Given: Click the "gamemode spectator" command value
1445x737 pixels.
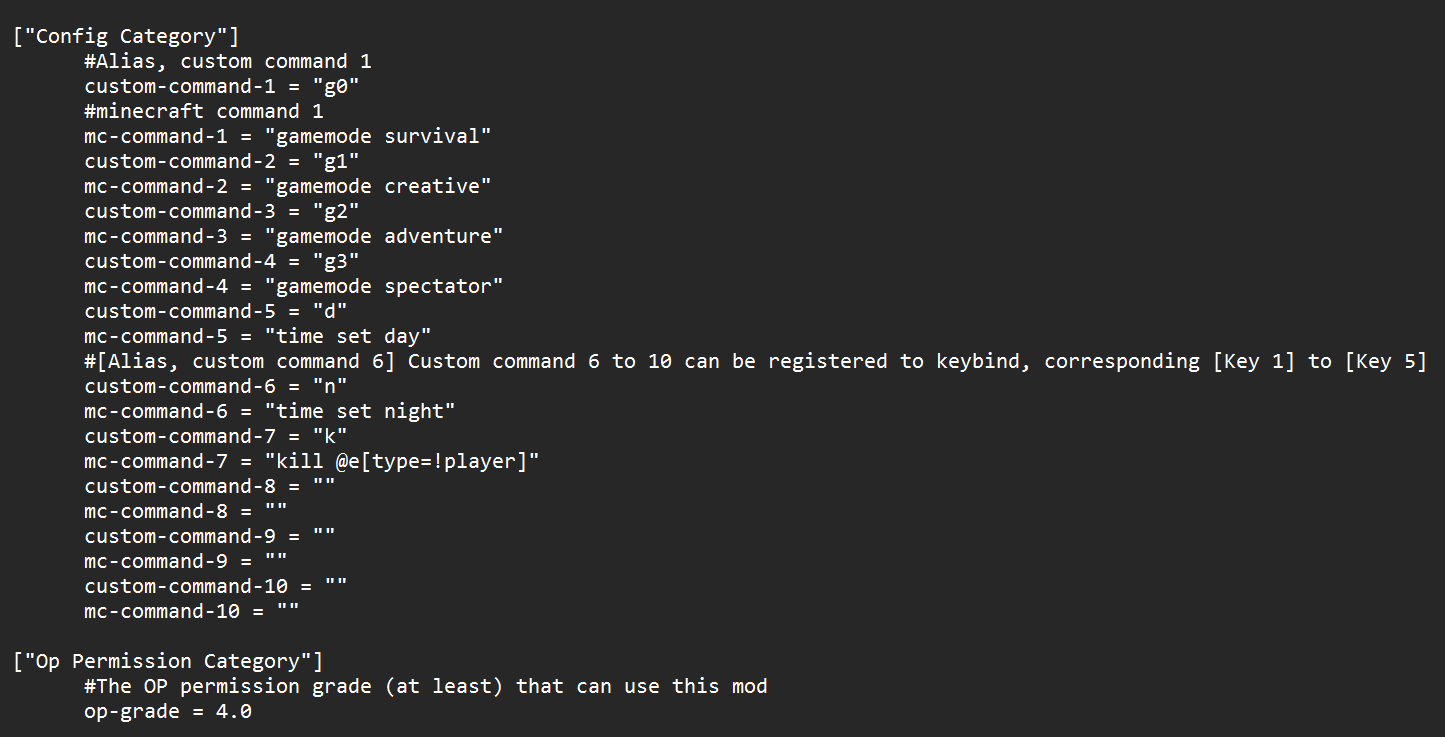Looking at the screenshot, I should 383,287.
